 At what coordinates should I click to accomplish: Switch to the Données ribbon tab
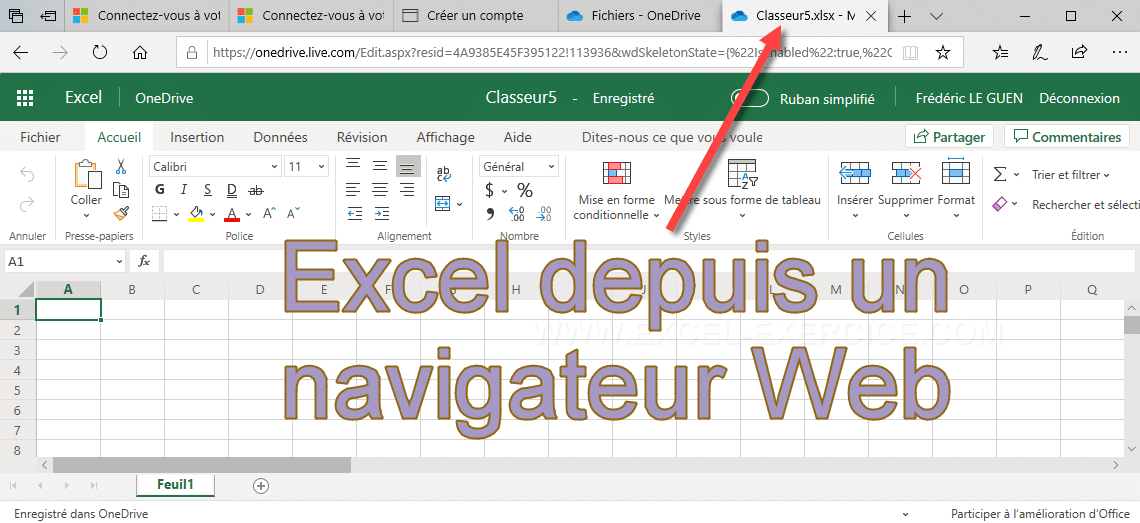click(280, 137)
